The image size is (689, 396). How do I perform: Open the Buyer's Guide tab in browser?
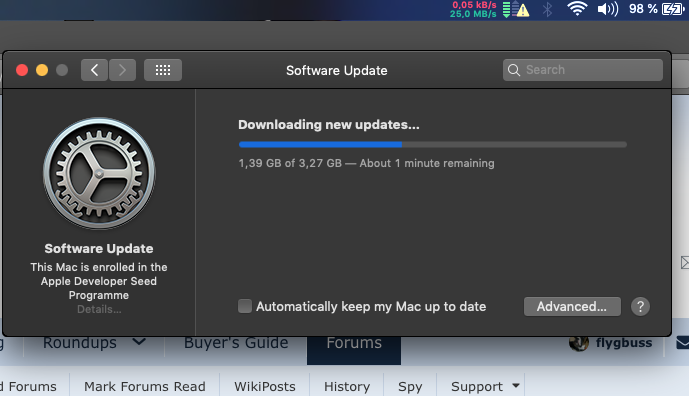click(x=236, y=342)
